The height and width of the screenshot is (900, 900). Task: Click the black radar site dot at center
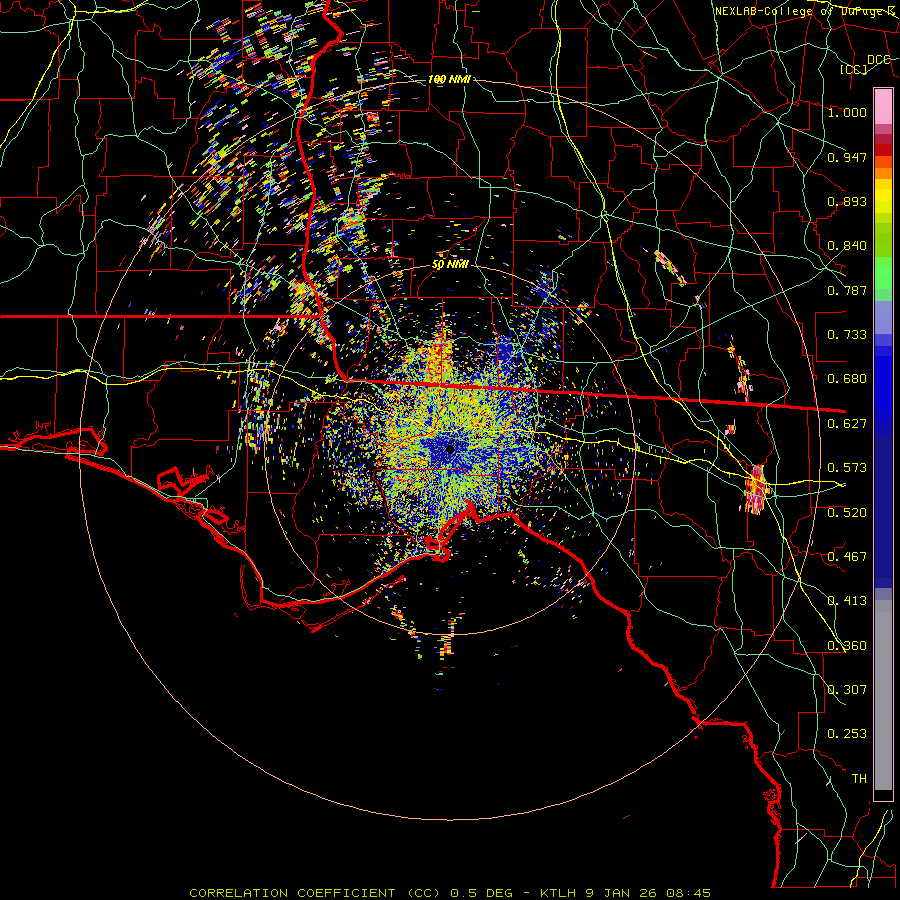click(450, 449)
